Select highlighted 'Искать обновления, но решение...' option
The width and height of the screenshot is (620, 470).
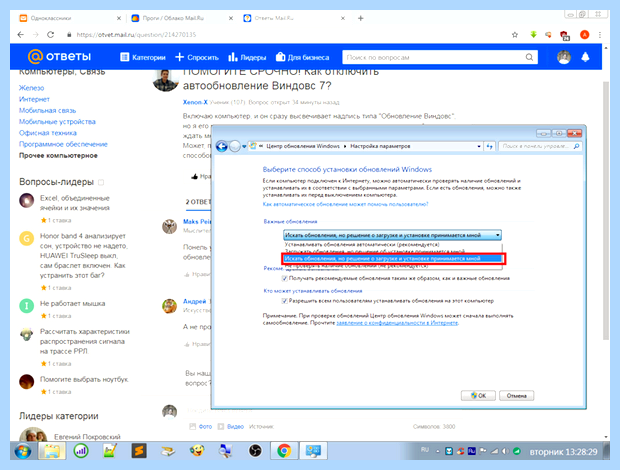coord(392,259)
